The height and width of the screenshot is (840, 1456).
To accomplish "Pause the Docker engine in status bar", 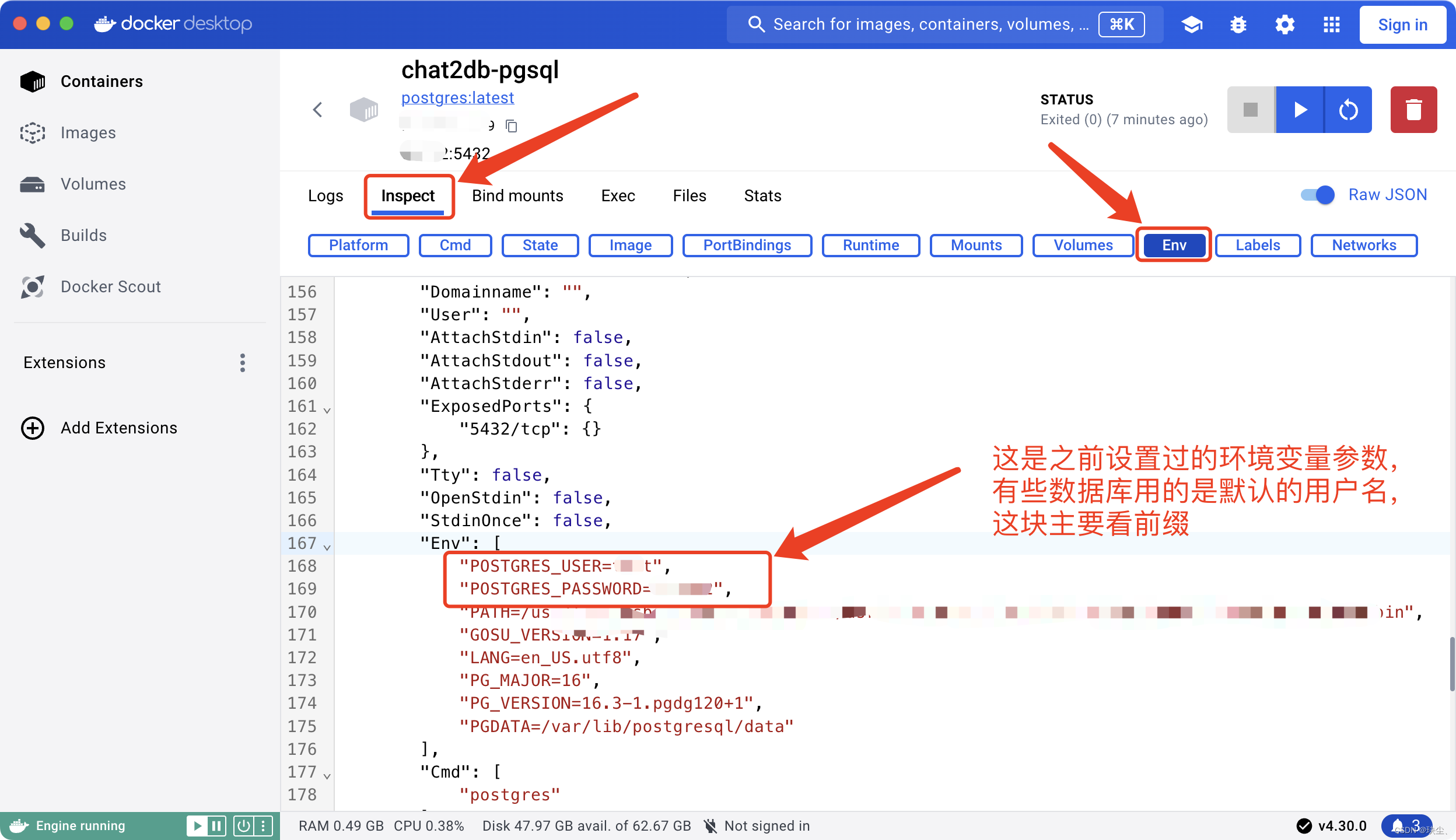I will pos(216,826).
